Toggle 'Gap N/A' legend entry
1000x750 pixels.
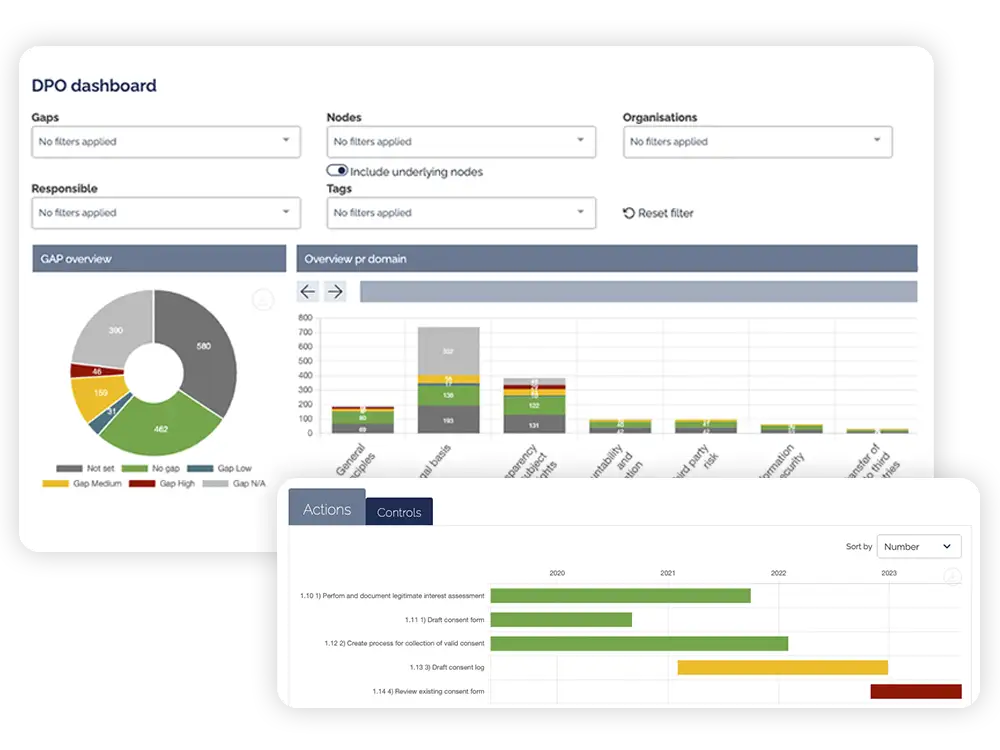[x=234, y=483]
